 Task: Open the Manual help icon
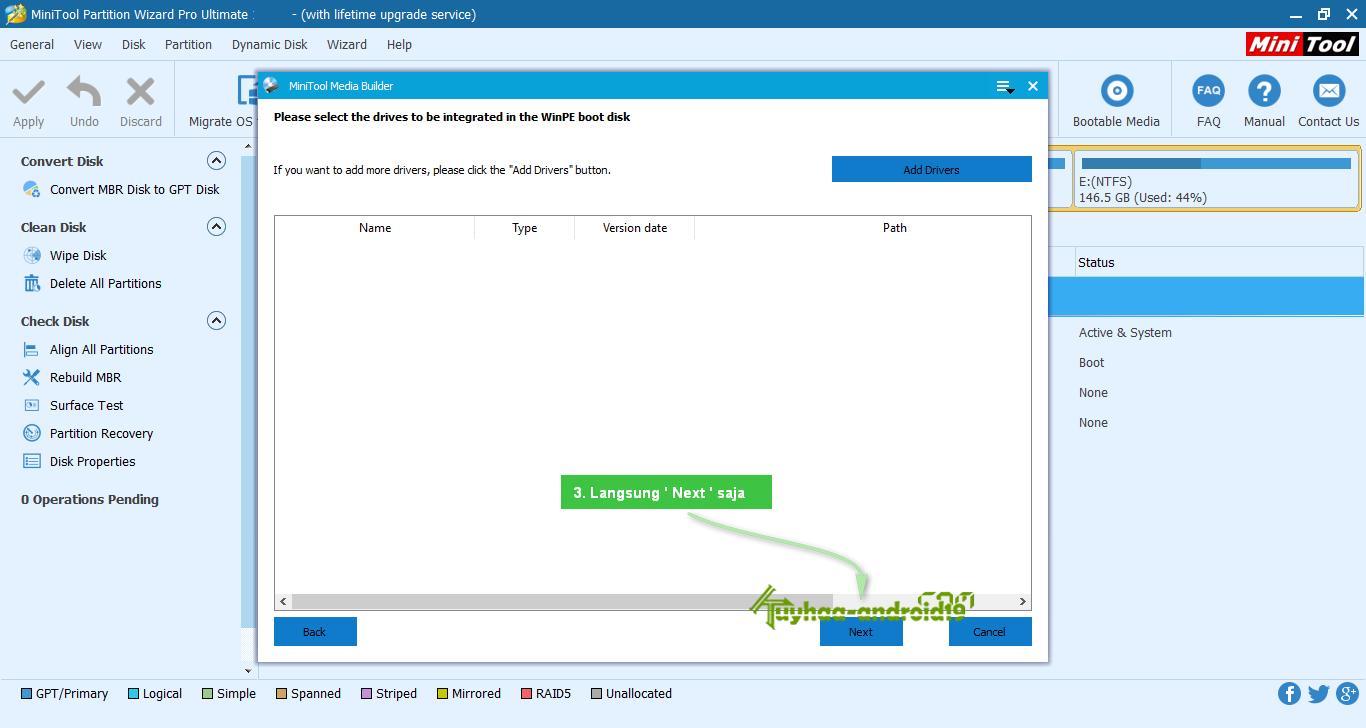1264,91
